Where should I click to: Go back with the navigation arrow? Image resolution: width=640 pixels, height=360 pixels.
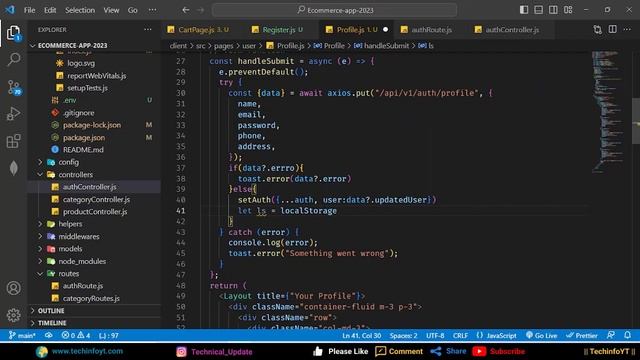pos(186,10)
